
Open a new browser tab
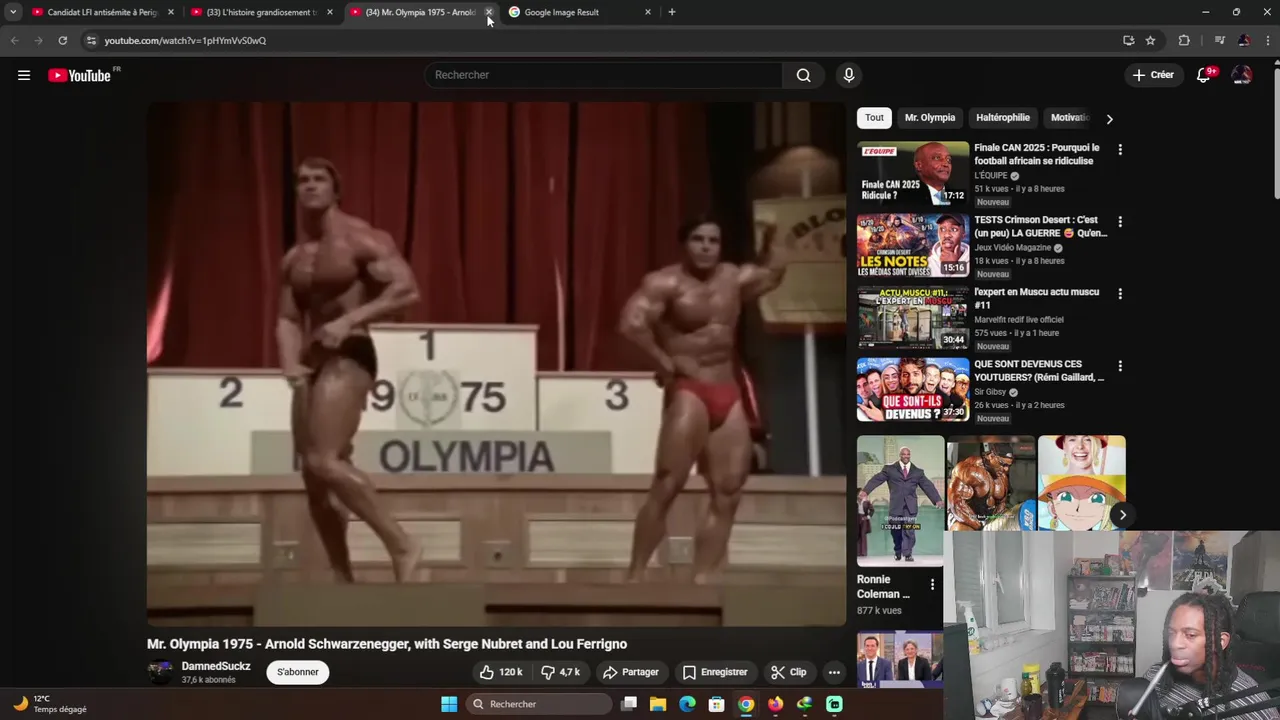pyautogui.click(x=671, y=12)
